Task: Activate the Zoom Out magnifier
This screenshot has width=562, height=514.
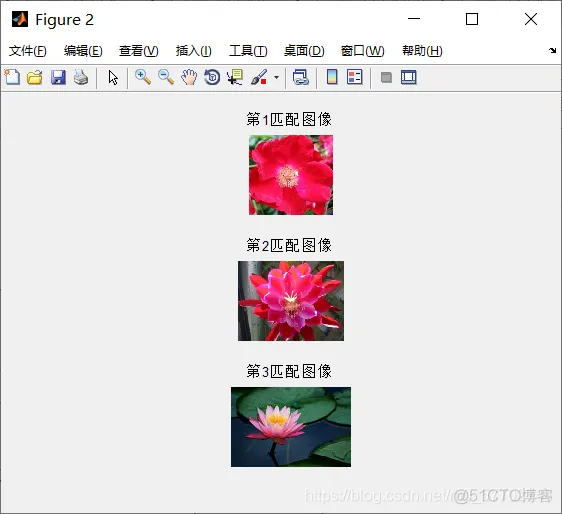Action: click(x=166, y=77)
